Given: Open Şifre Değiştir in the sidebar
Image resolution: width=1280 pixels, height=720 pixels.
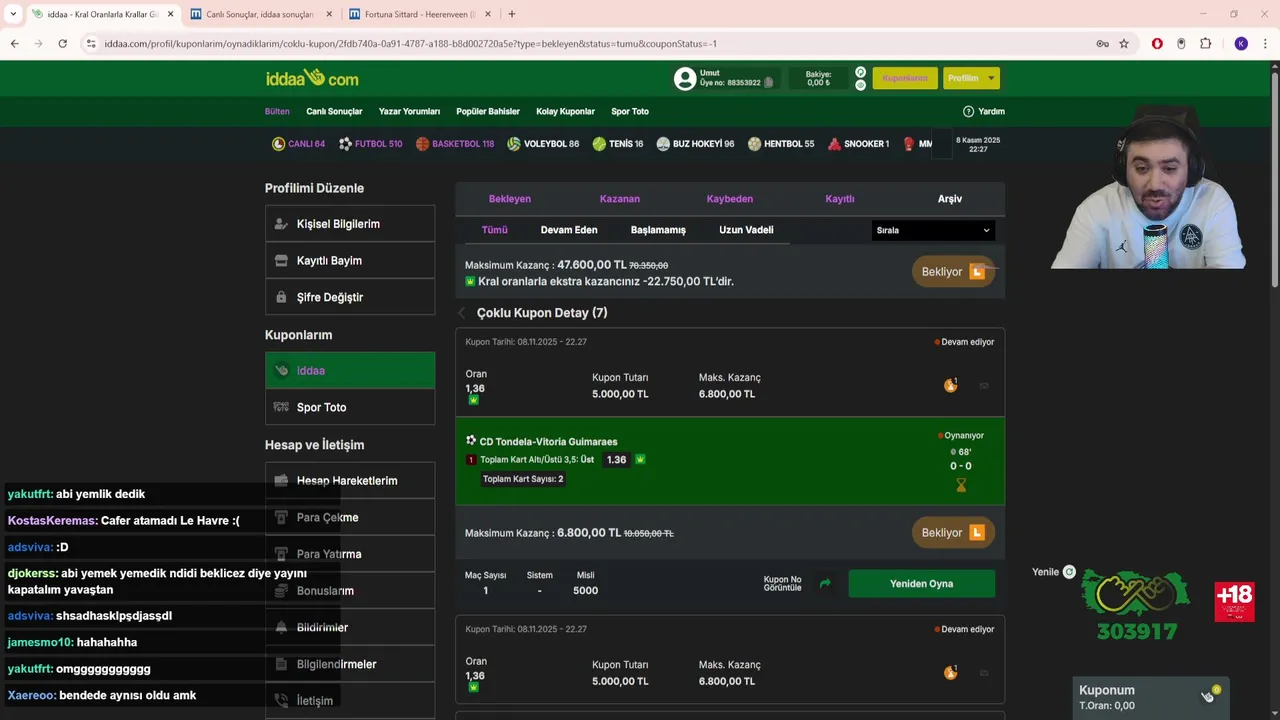Looking at the screenshot, I should coord(350,297).
